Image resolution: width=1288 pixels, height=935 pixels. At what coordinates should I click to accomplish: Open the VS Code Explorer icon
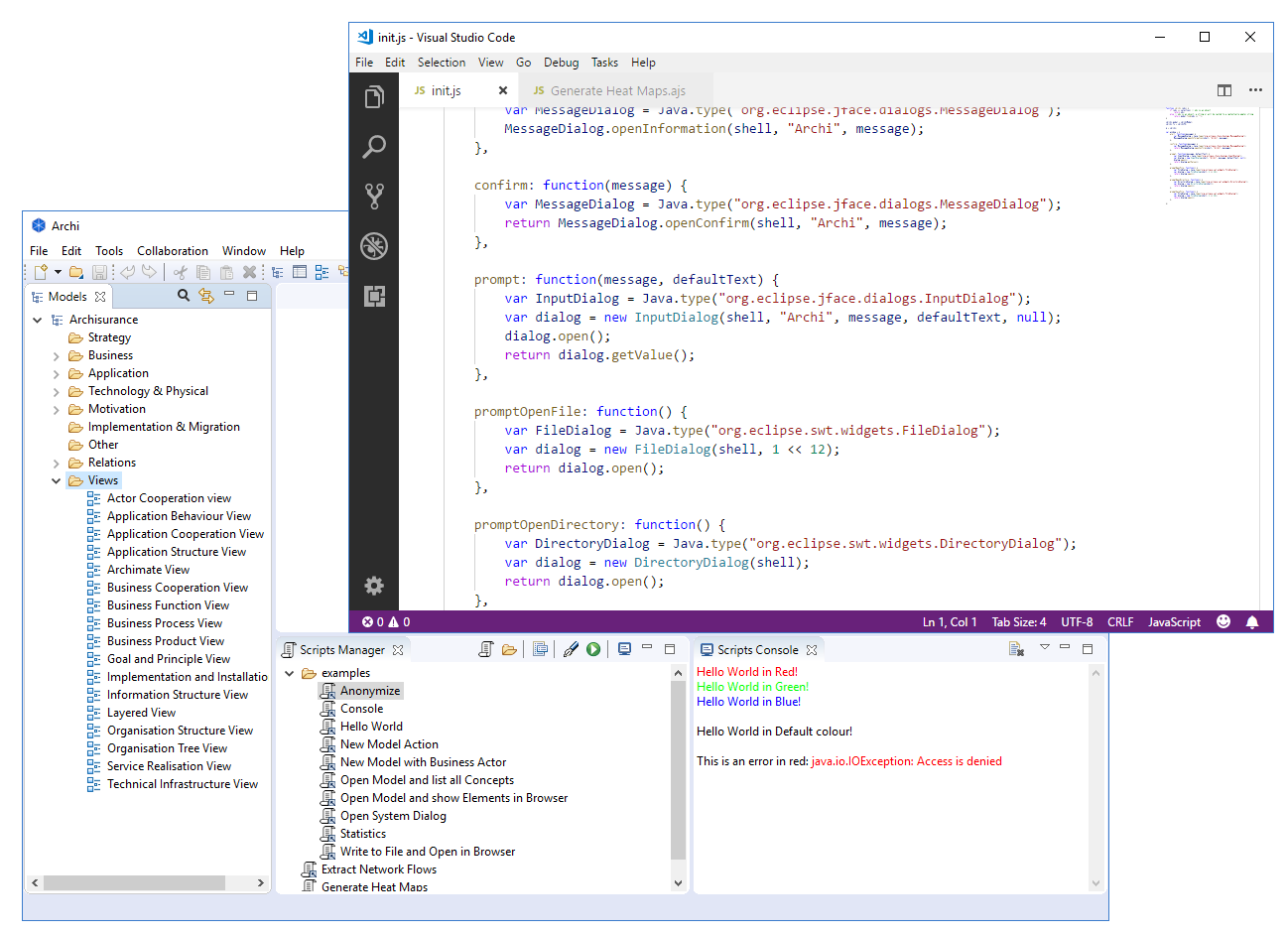pos(374,97)
